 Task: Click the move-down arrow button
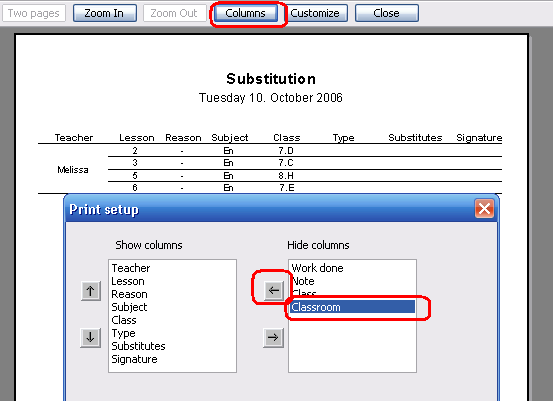tap(91, 338)
